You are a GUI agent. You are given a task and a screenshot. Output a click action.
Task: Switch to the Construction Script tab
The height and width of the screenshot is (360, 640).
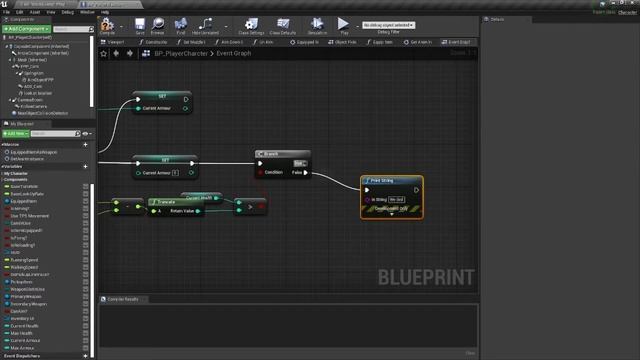pos(153,42)
